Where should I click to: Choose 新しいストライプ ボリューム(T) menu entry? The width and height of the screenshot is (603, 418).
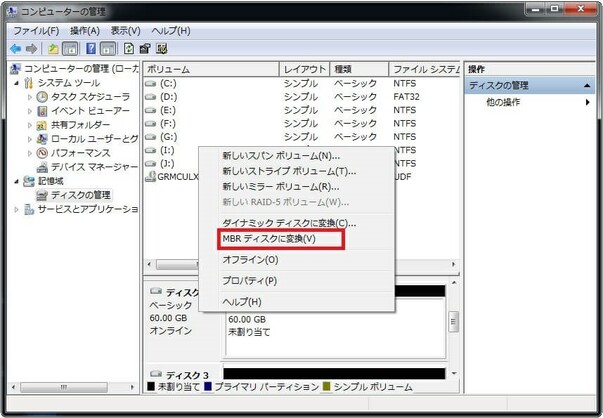click(x=297, y=171)
